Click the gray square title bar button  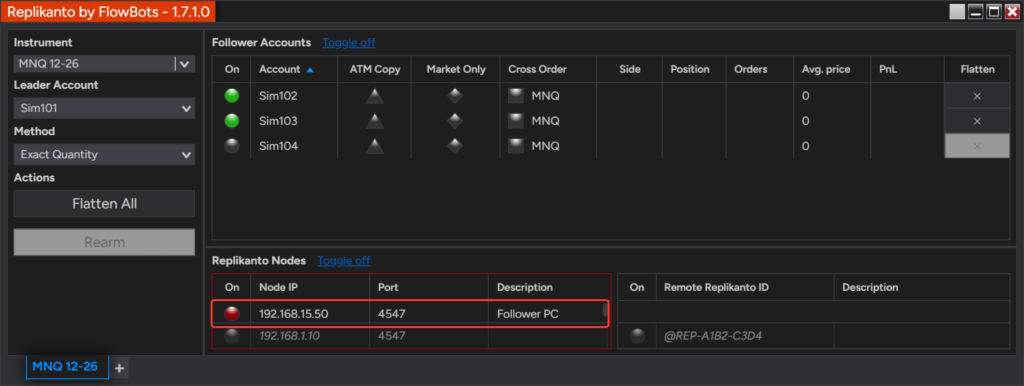pos(957,12)
